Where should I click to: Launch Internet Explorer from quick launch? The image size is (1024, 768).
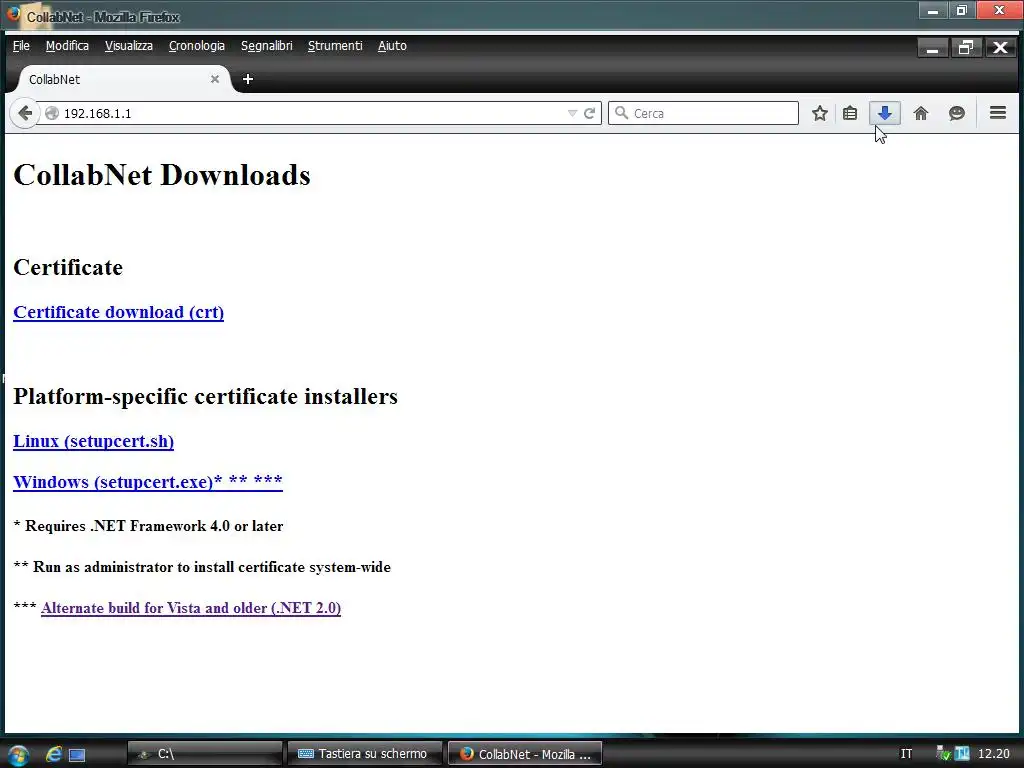[54, 754]
